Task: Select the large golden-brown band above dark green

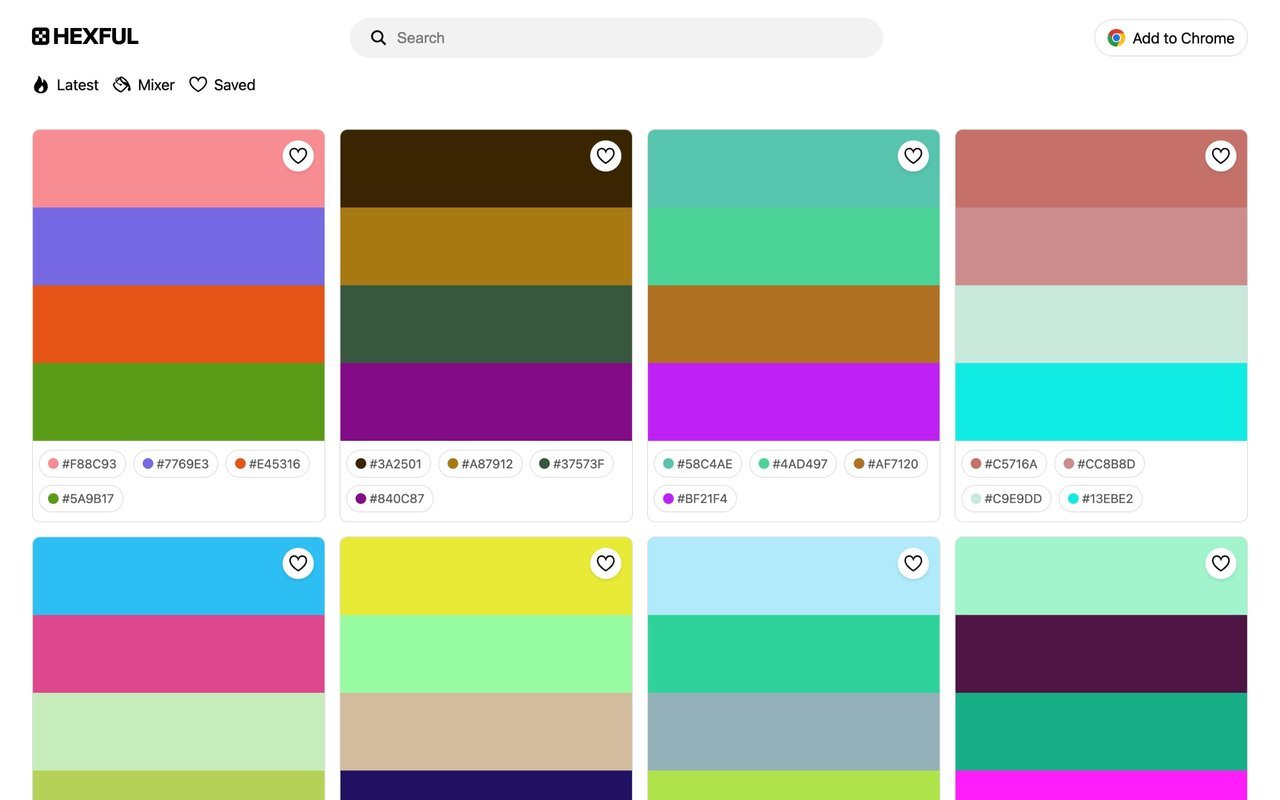Action: pos(486,247)
